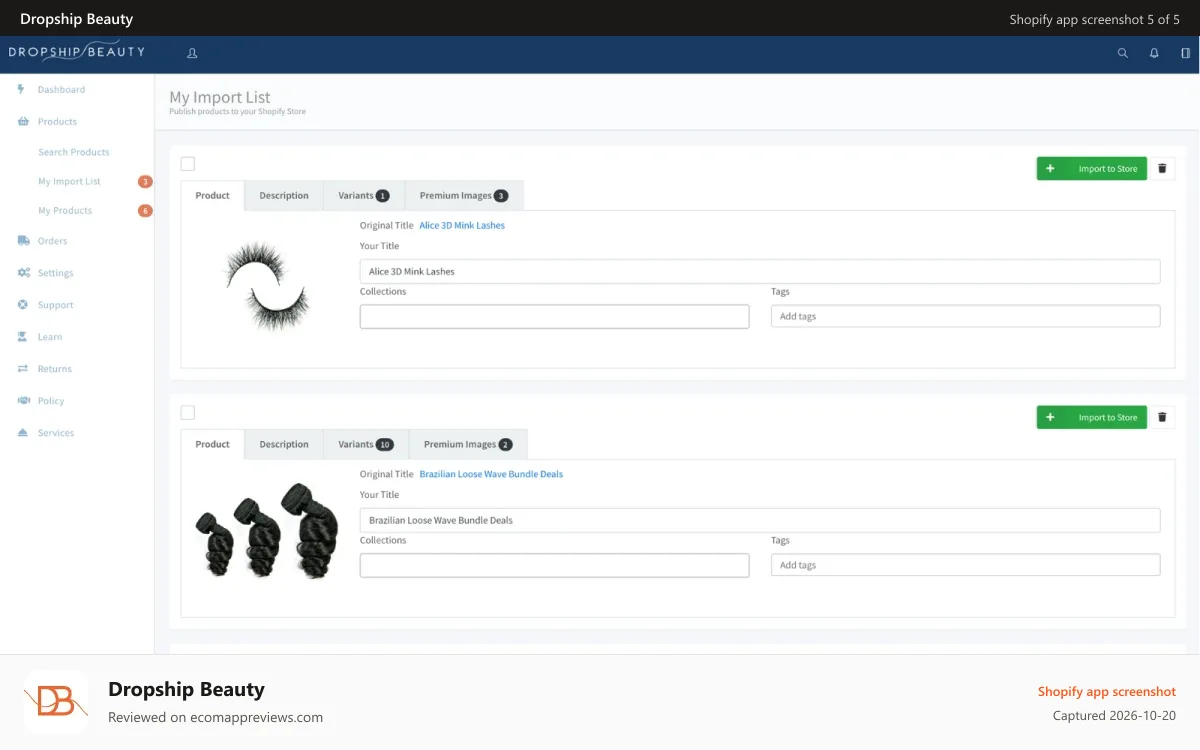The image size is (1200, 750).
Task: Open Returns in sidebar
Action: pos(55,369)
